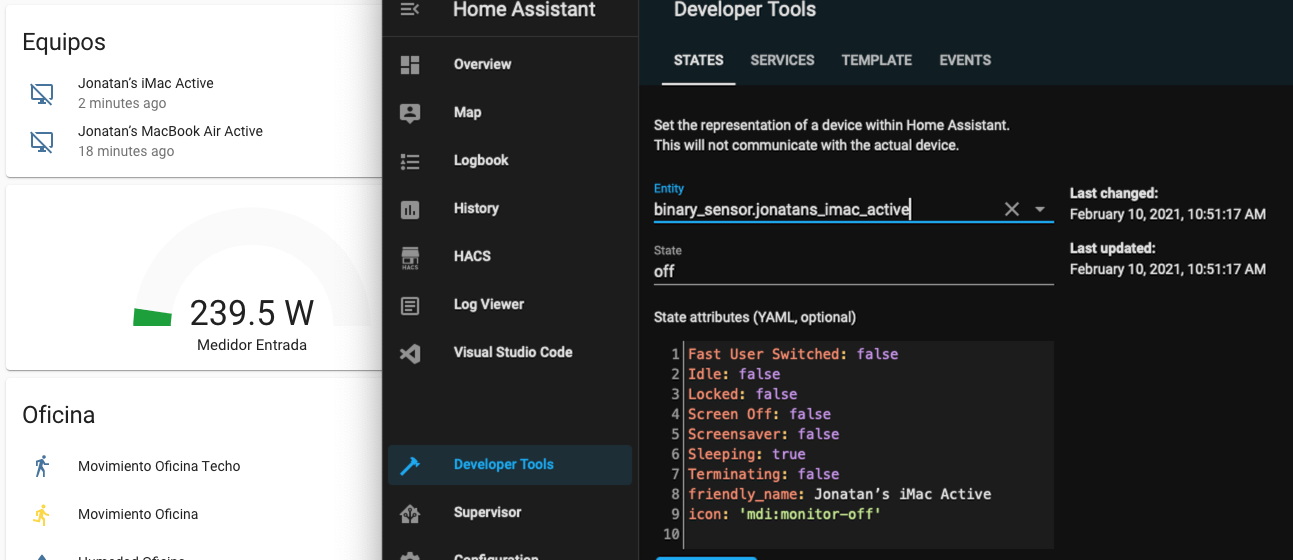Open Overview in the sidebar
The image size is (1293, 560).
pos(510,64)
